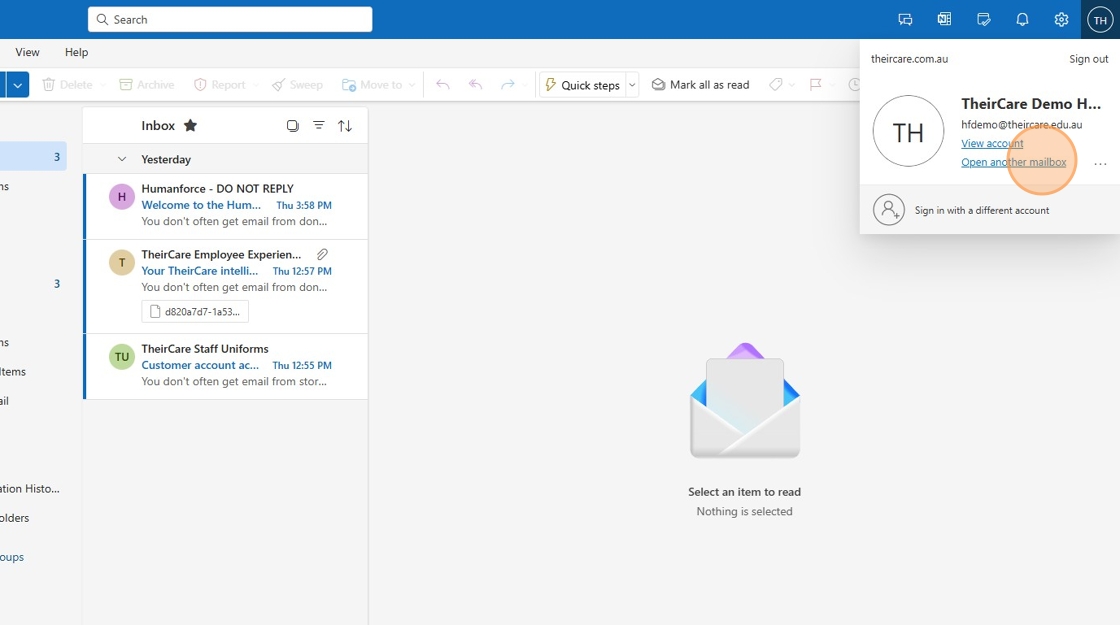Click the Search input field
Viewport: 1120px width, 625px height.
230,19
